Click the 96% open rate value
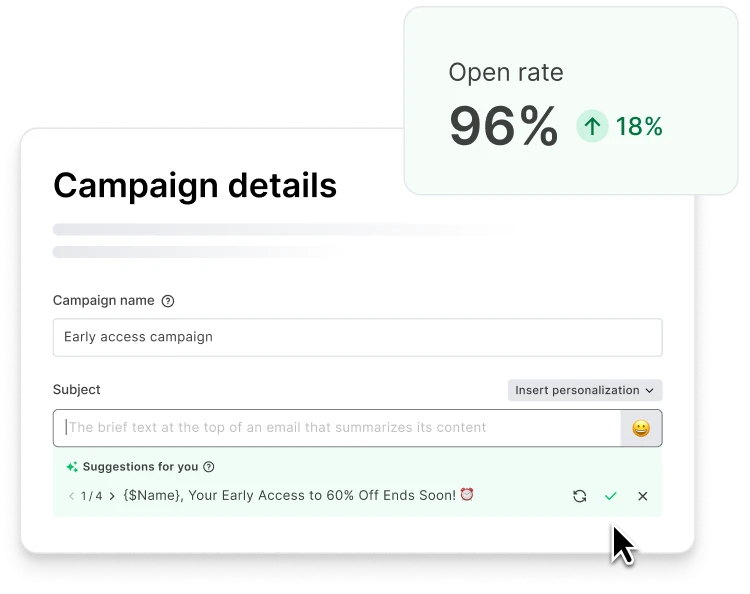The width and height of the screenshot is (750, 594). point(503,127)
